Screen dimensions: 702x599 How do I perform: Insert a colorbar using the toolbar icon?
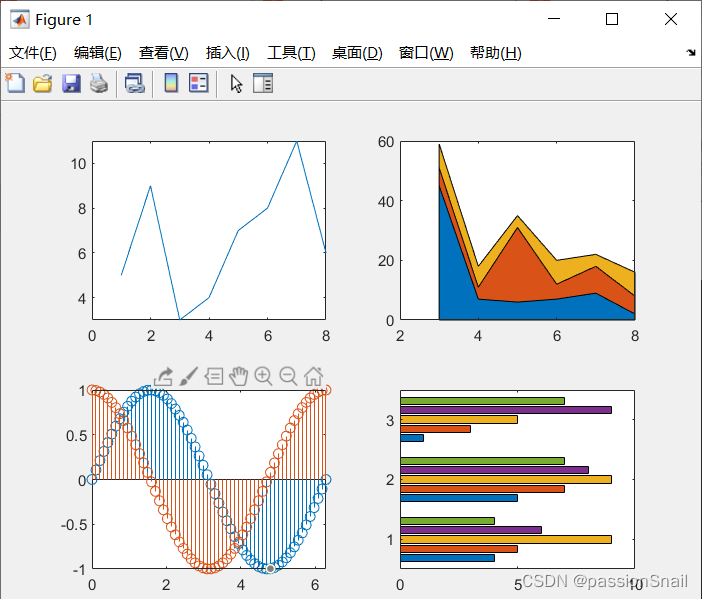point(171,83)
